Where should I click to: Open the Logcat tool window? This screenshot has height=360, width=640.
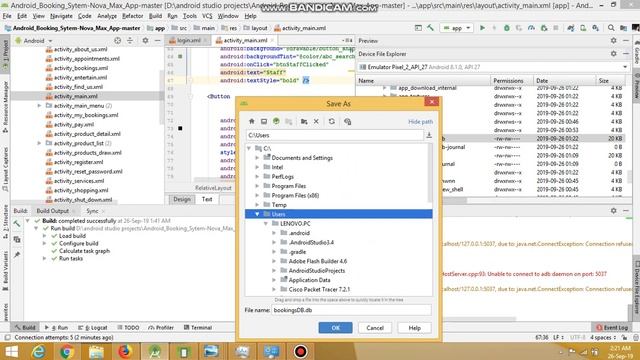[x=93, y=327]
